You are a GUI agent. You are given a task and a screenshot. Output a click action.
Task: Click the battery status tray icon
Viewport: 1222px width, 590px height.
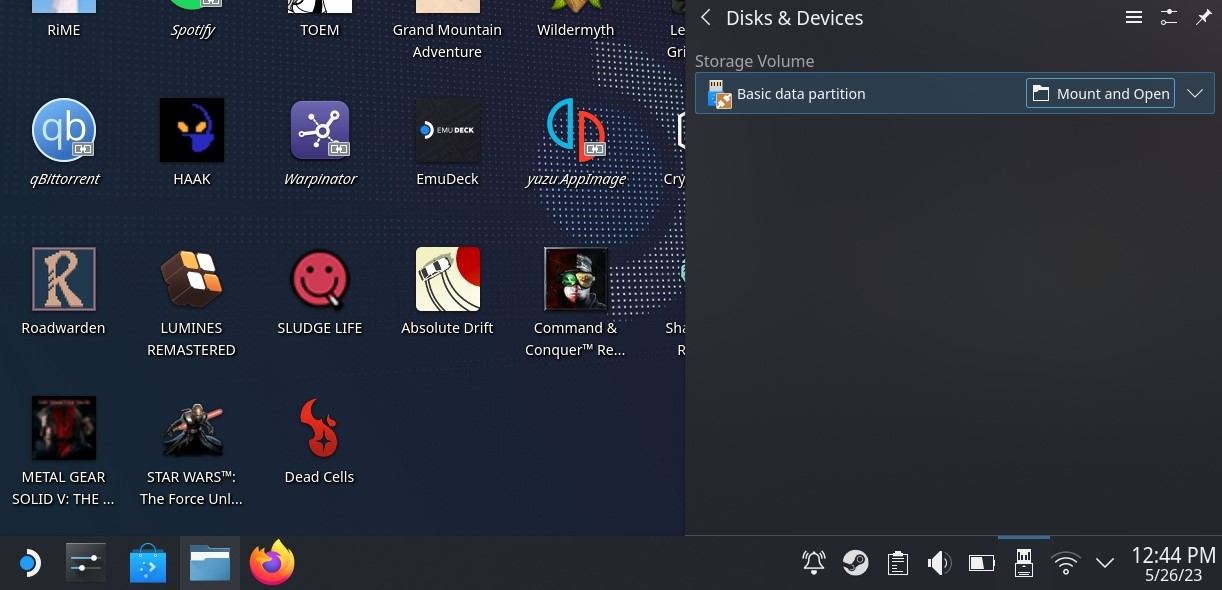(981, 563)
